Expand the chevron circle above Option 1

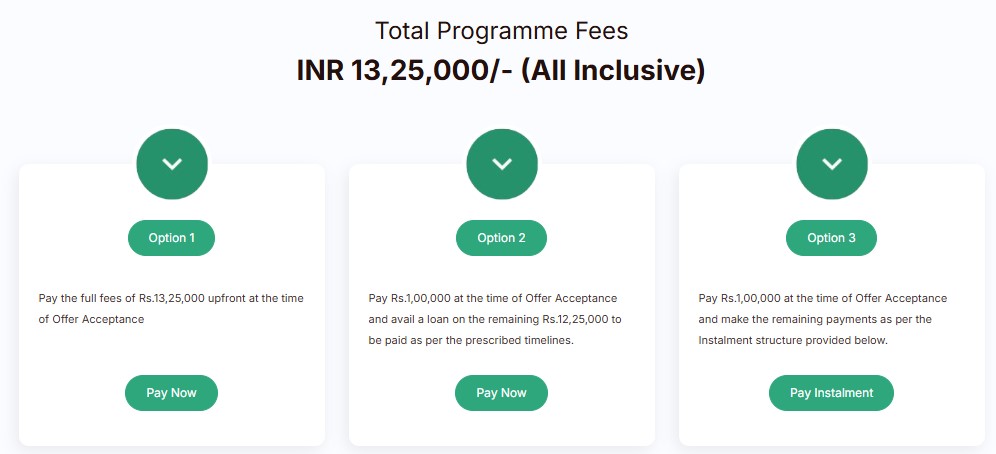tap(172, 164)
